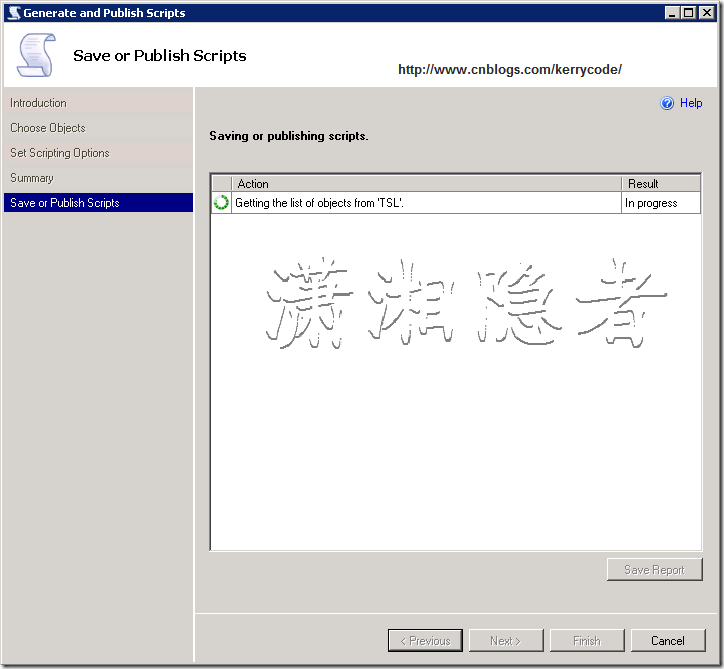
Task: Click the Result column header
Action: coord(660,184)
